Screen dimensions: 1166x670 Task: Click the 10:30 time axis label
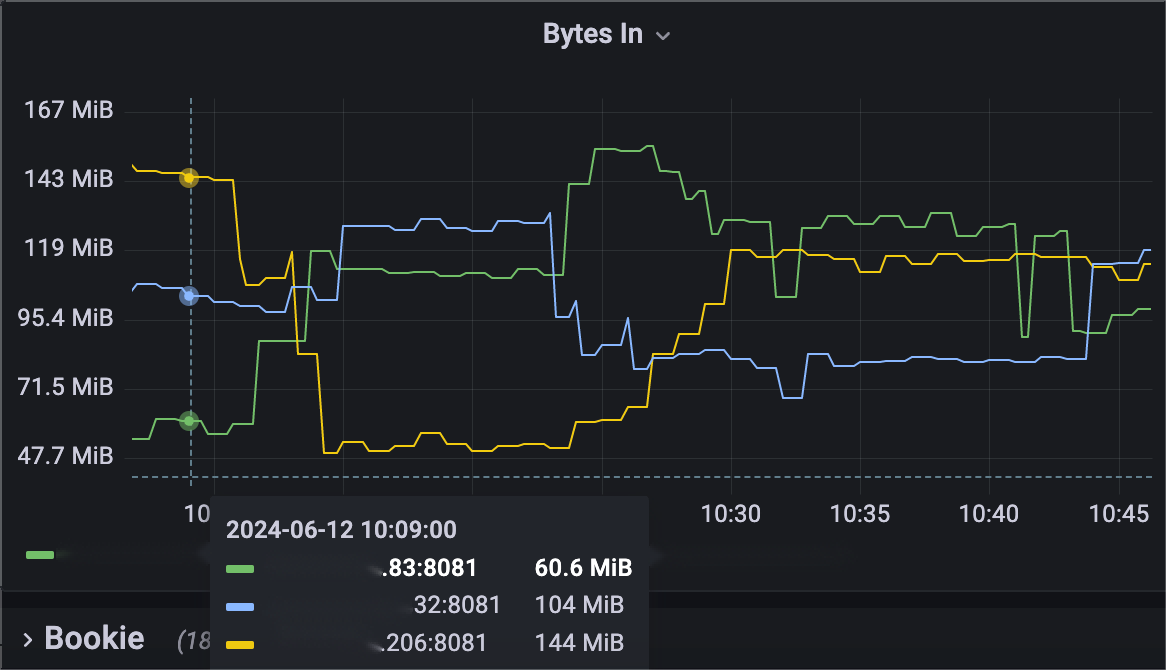pos(731,514)
